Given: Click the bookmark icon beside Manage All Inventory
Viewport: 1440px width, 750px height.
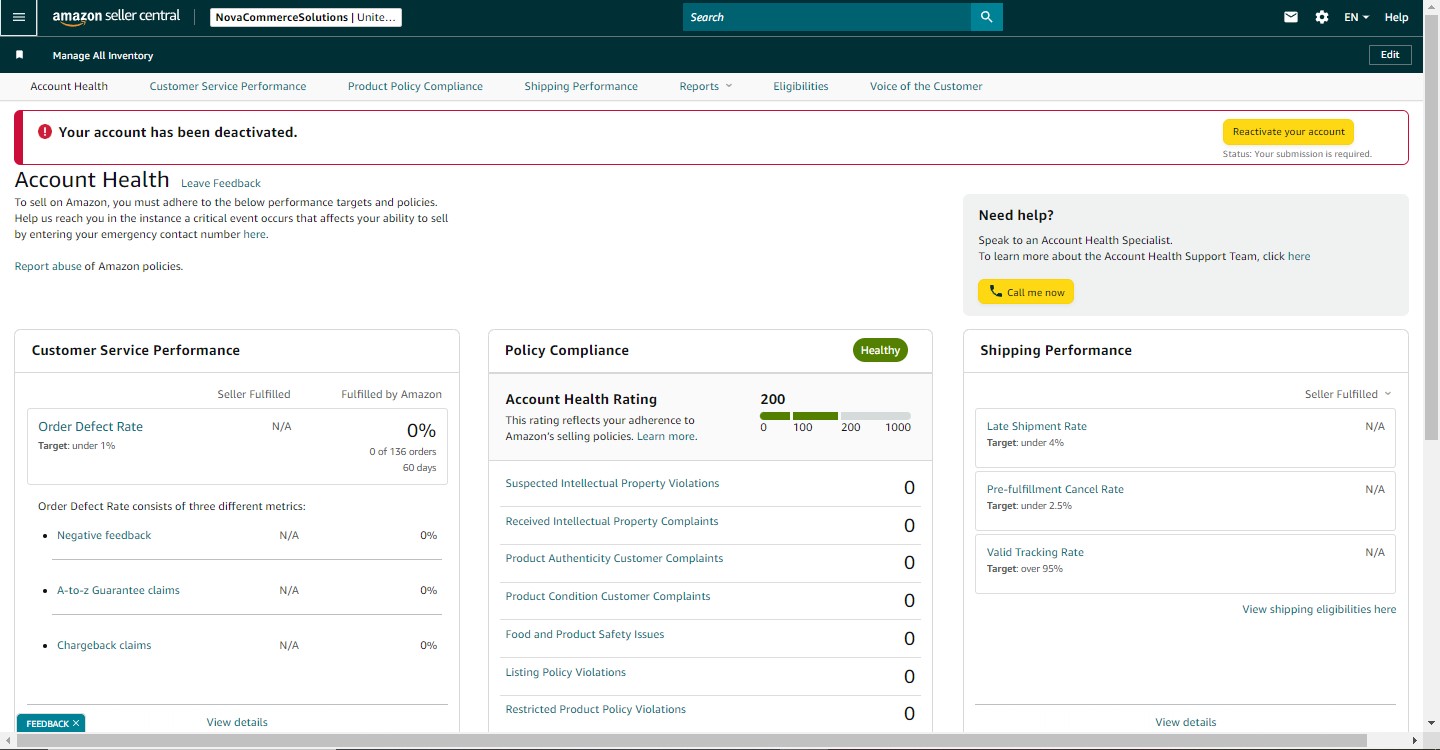Looking at the screenshot, I should pos(19,55).
